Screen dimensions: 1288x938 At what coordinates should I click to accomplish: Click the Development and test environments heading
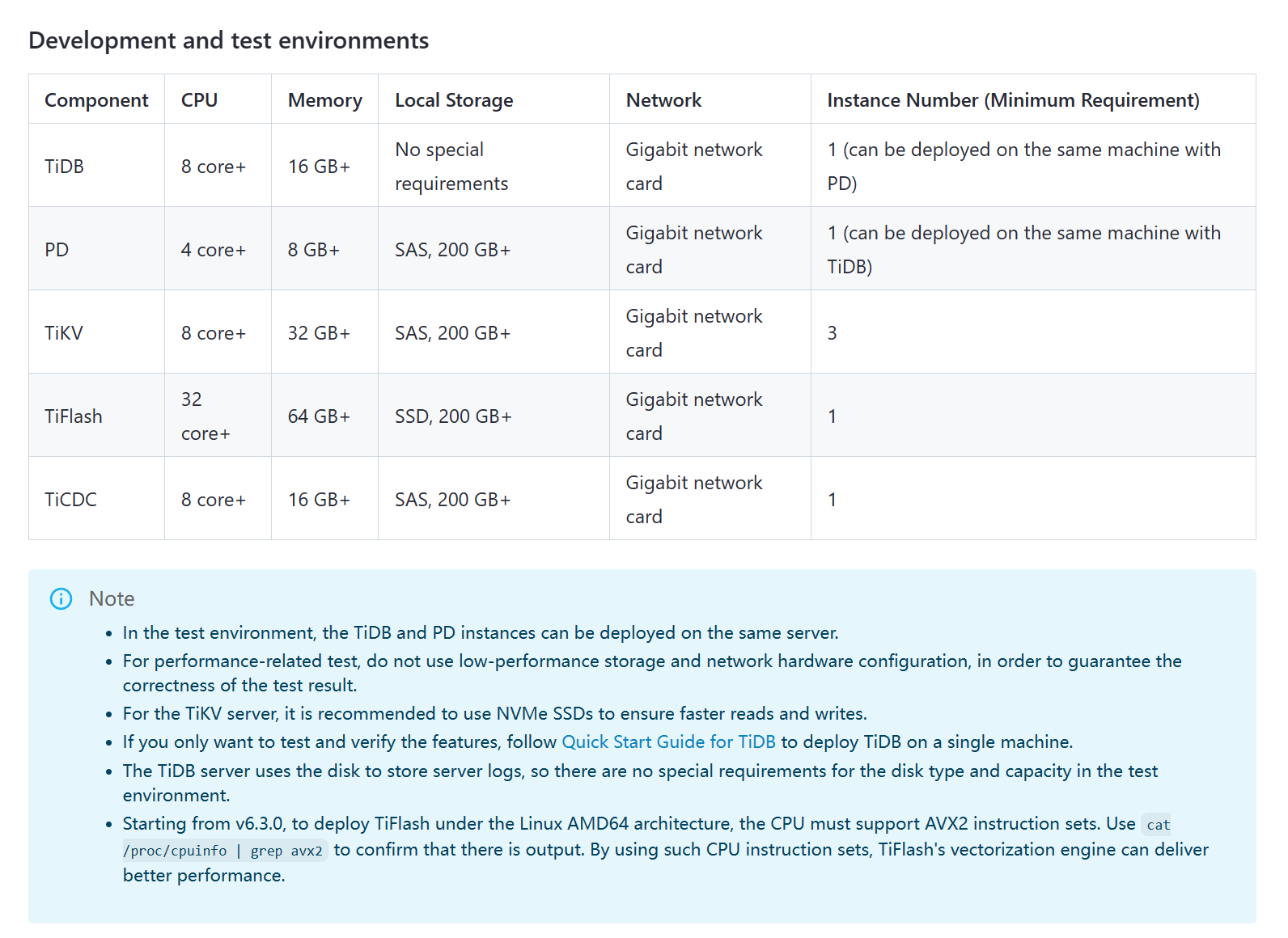[x=228, y=40]
